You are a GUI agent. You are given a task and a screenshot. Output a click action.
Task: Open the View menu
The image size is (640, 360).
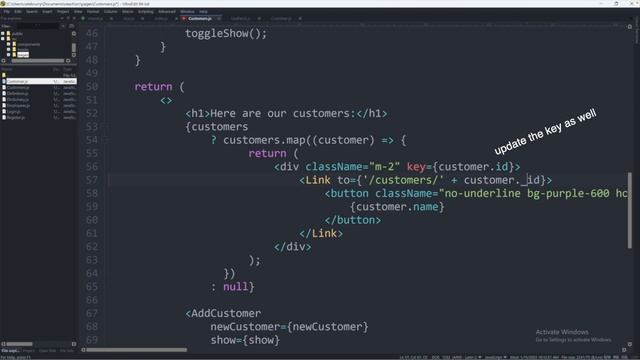(78, 11)
